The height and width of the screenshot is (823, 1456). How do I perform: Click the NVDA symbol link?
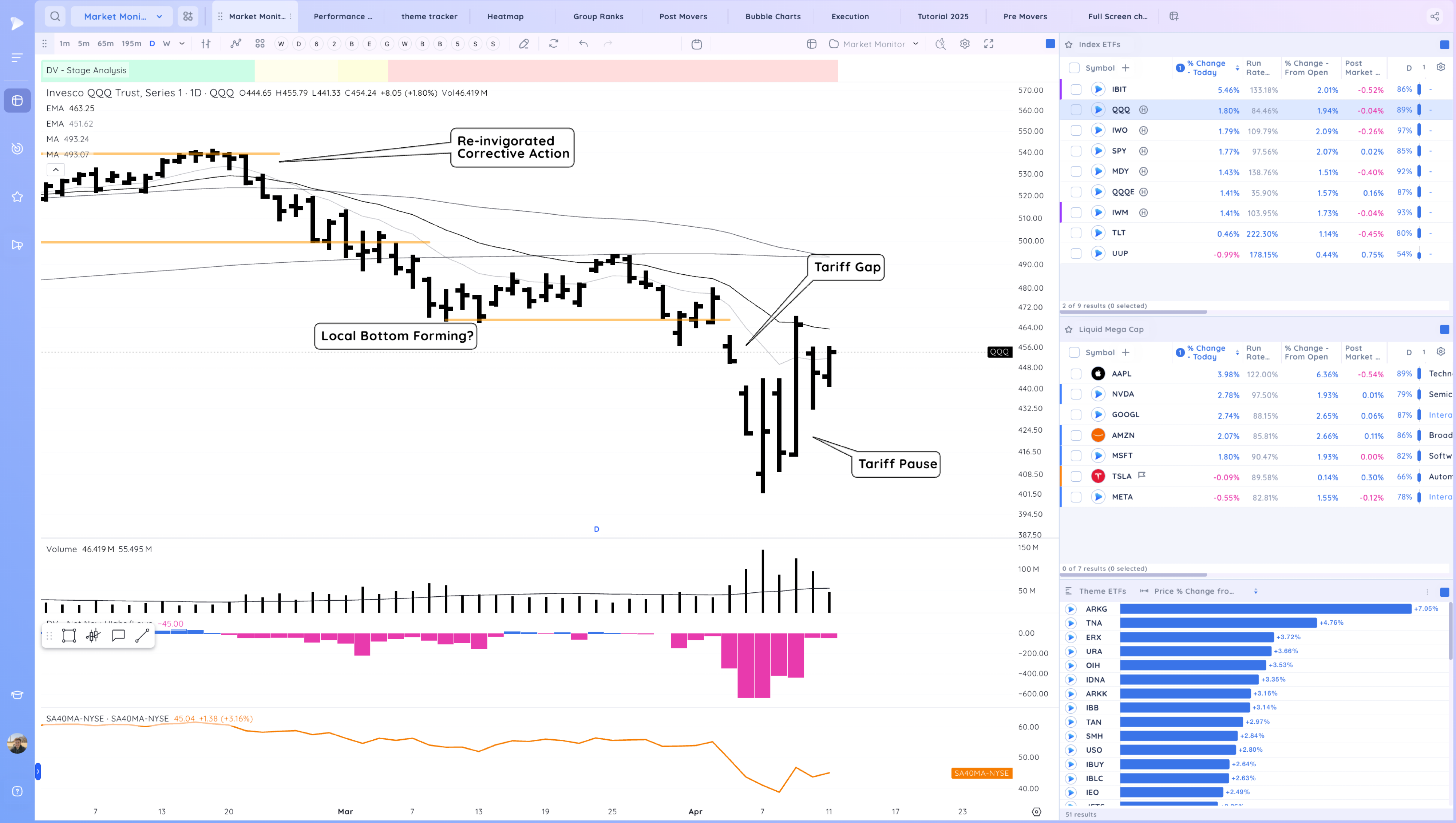[x=1122, y=394]
